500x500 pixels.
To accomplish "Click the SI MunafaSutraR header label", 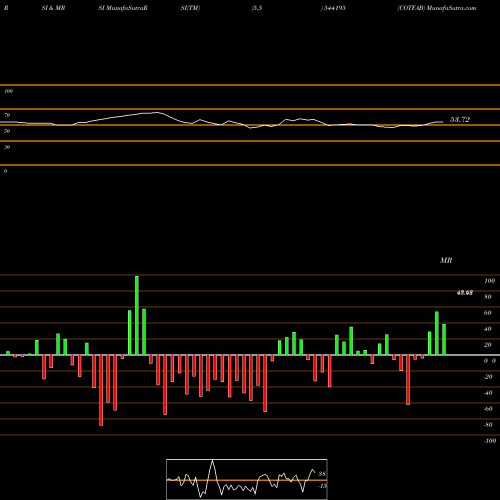I will (x=123, y=8).
